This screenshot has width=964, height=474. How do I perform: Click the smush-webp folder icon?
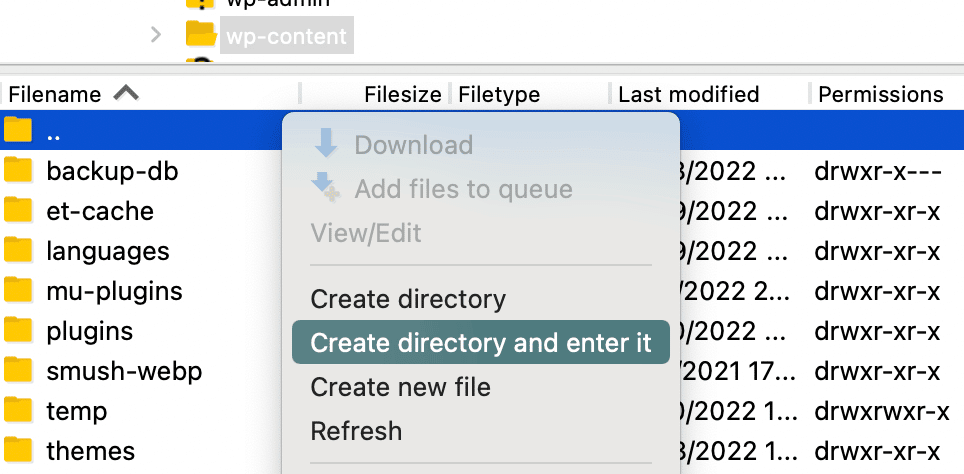tap(18, 371)
